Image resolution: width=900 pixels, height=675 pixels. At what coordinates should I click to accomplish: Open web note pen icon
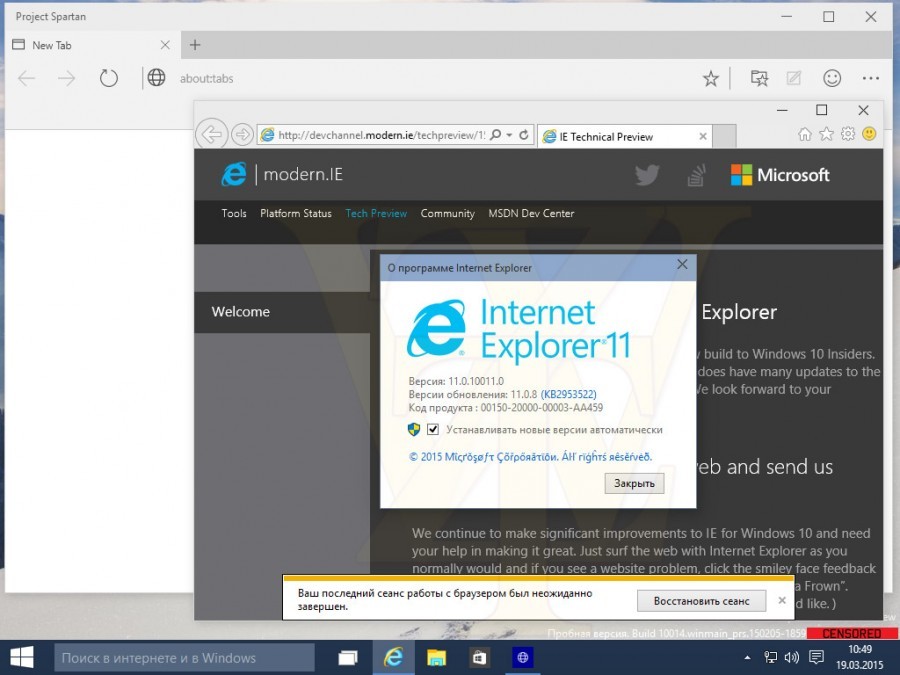(x=794, y=78)
